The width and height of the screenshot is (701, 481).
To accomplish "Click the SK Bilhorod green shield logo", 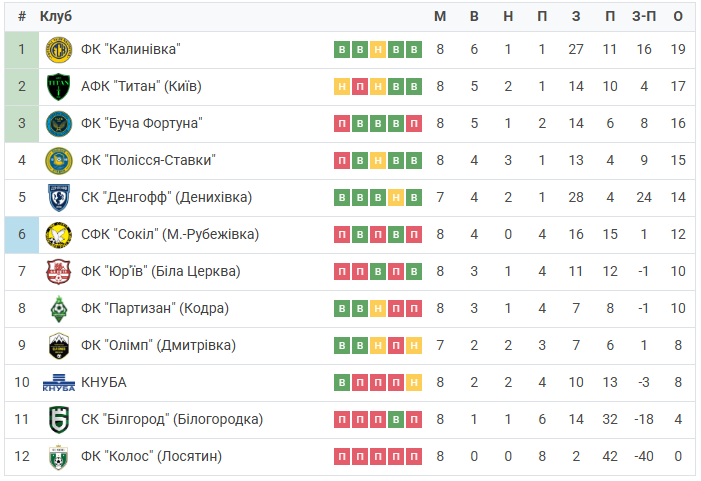I will (59, 420).
